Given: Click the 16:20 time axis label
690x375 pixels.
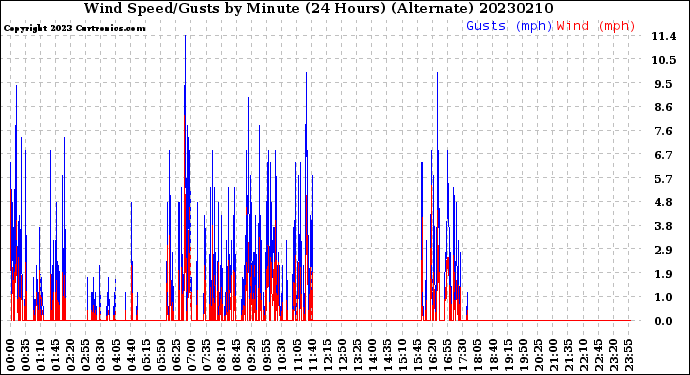Looking at the screenshot, I should point(432,355).
